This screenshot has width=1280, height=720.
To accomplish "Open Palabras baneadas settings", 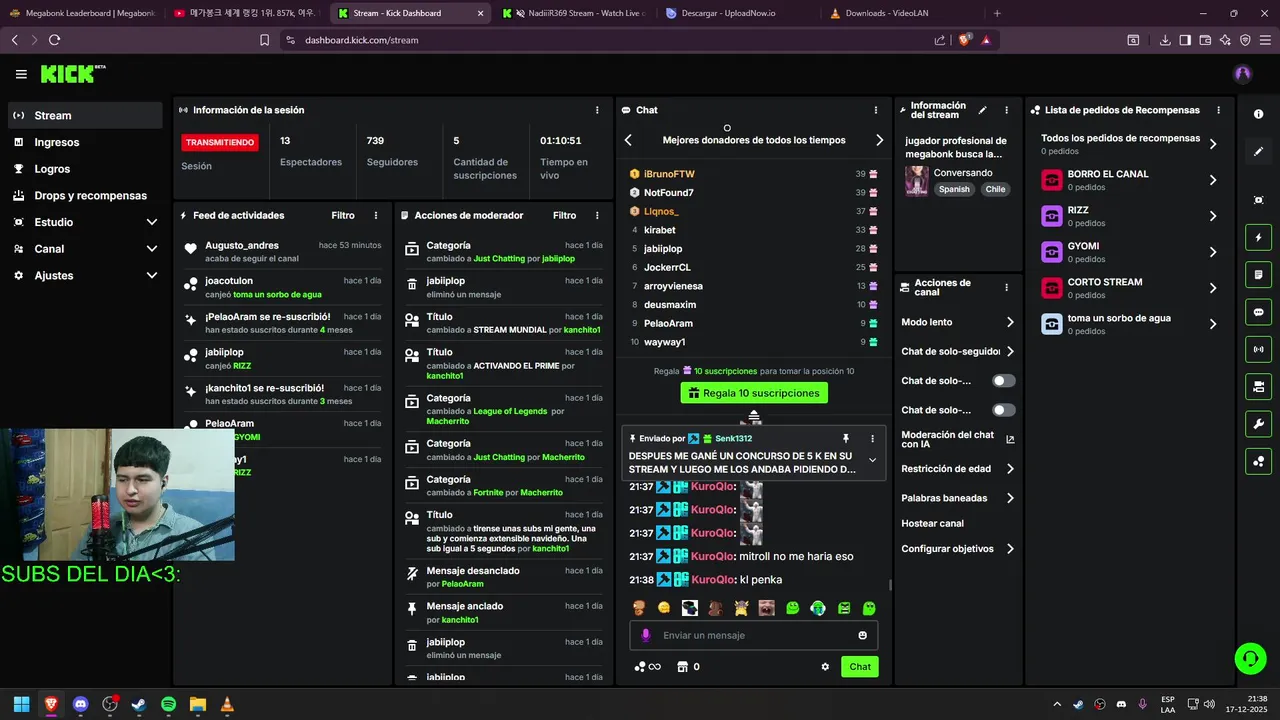I will pos(958,498).
